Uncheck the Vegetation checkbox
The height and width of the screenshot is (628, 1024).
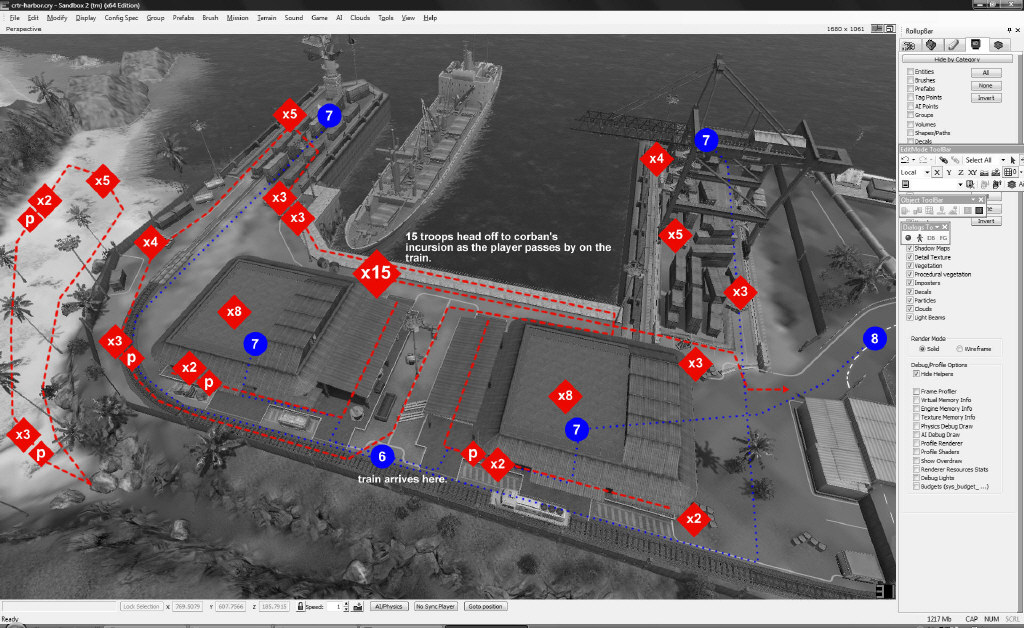click(x=910, y=266)
